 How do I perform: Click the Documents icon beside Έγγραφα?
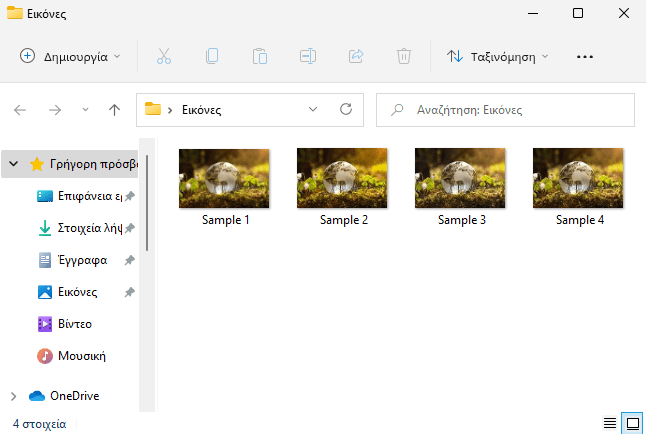click(x=45, y=260)
